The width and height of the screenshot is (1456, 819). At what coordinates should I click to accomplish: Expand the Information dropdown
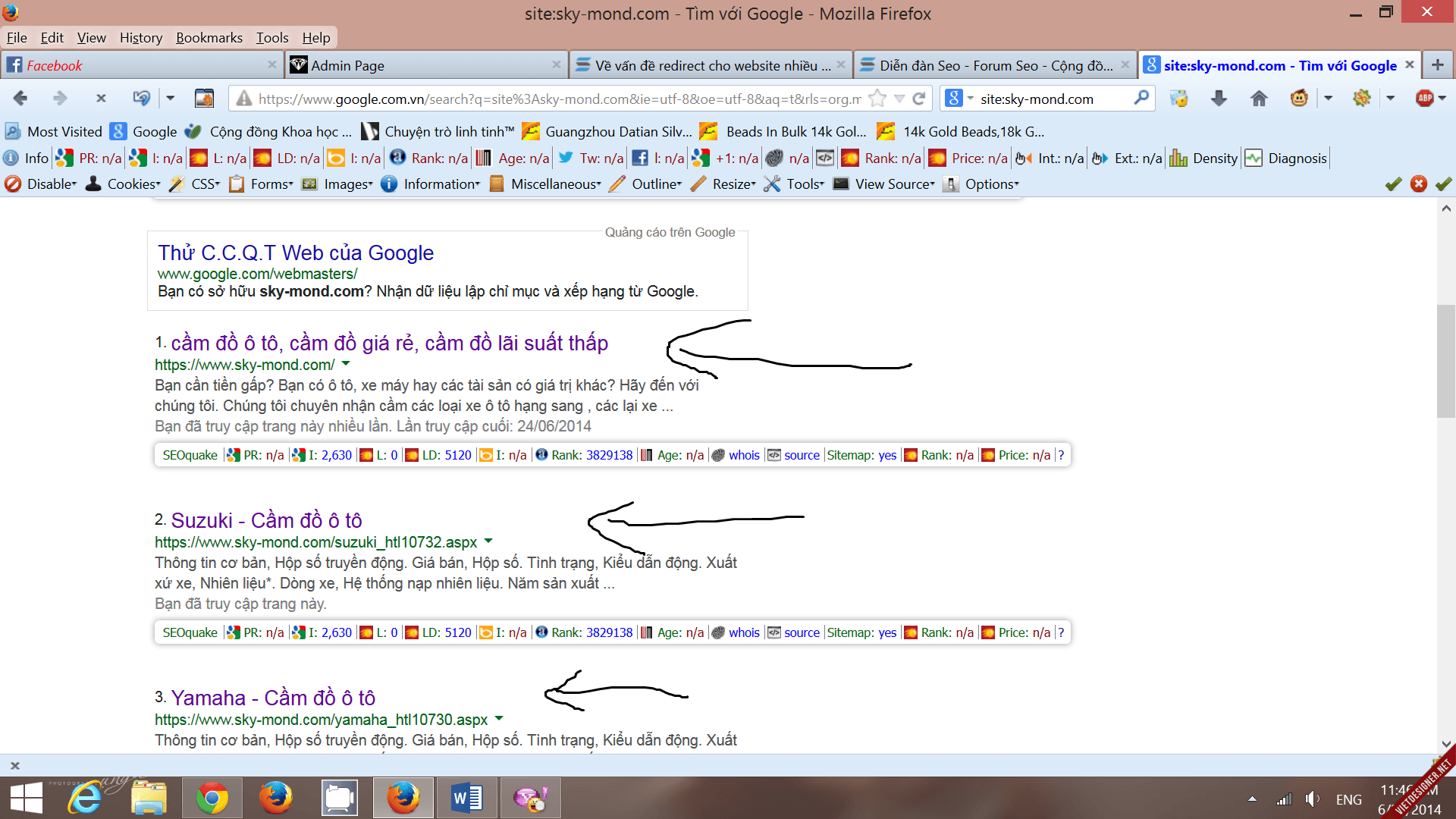tap(431, 184)
